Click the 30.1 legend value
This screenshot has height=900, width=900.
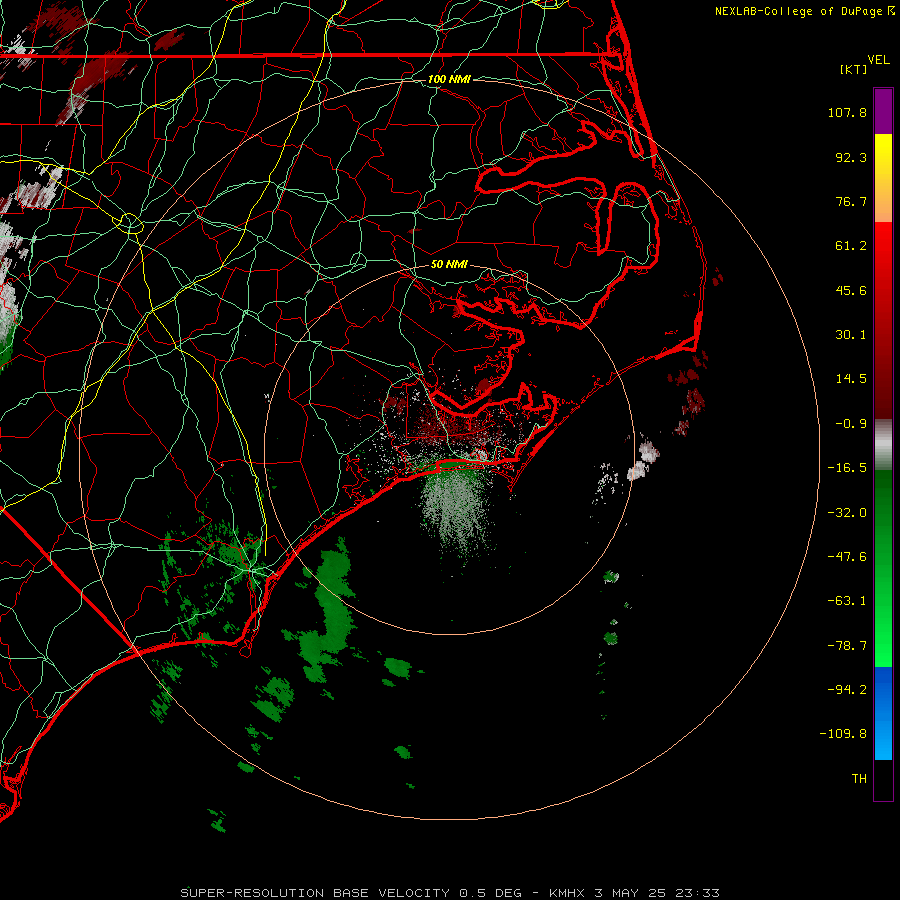point(851,335)
